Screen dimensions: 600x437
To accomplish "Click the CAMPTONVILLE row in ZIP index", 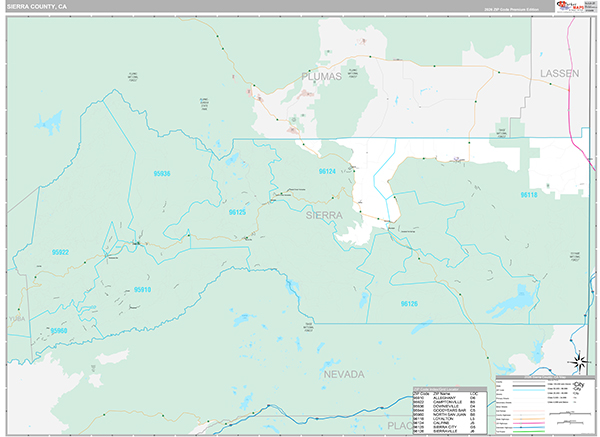I will tap(445, 402).
